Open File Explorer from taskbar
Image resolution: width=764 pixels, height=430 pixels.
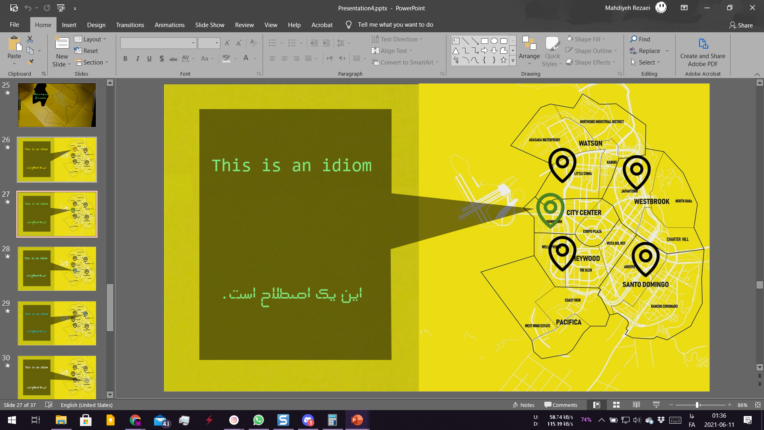coord(61,420)
